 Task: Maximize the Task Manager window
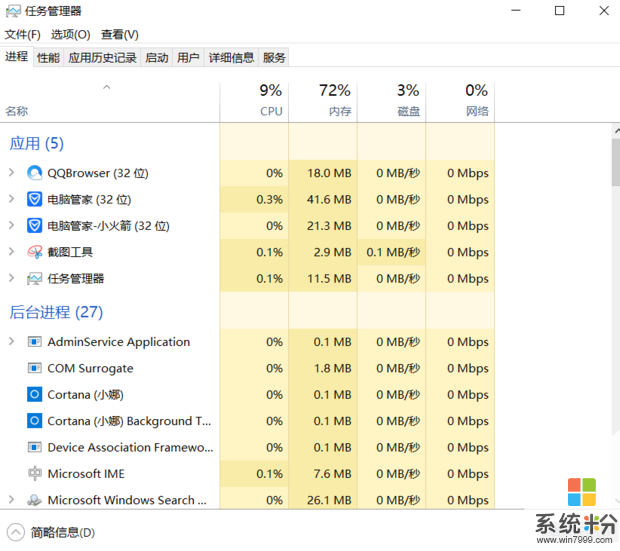[x=560, y=11]
